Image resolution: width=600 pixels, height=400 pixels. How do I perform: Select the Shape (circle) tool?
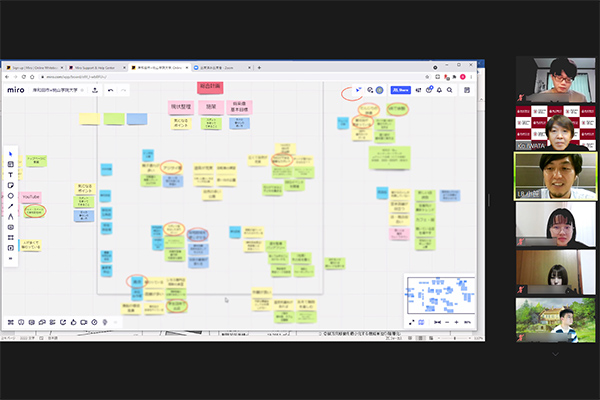click(10, 196)
